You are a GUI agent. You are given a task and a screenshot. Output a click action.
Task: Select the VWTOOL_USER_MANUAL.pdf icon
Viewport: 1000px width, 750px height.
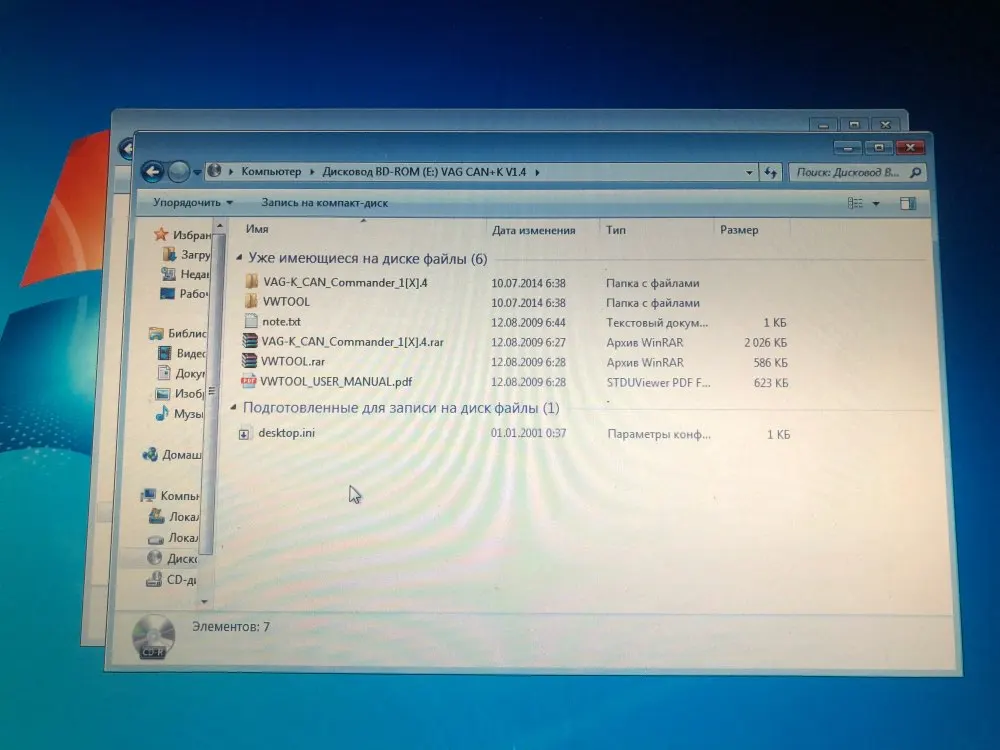[248, 381]
